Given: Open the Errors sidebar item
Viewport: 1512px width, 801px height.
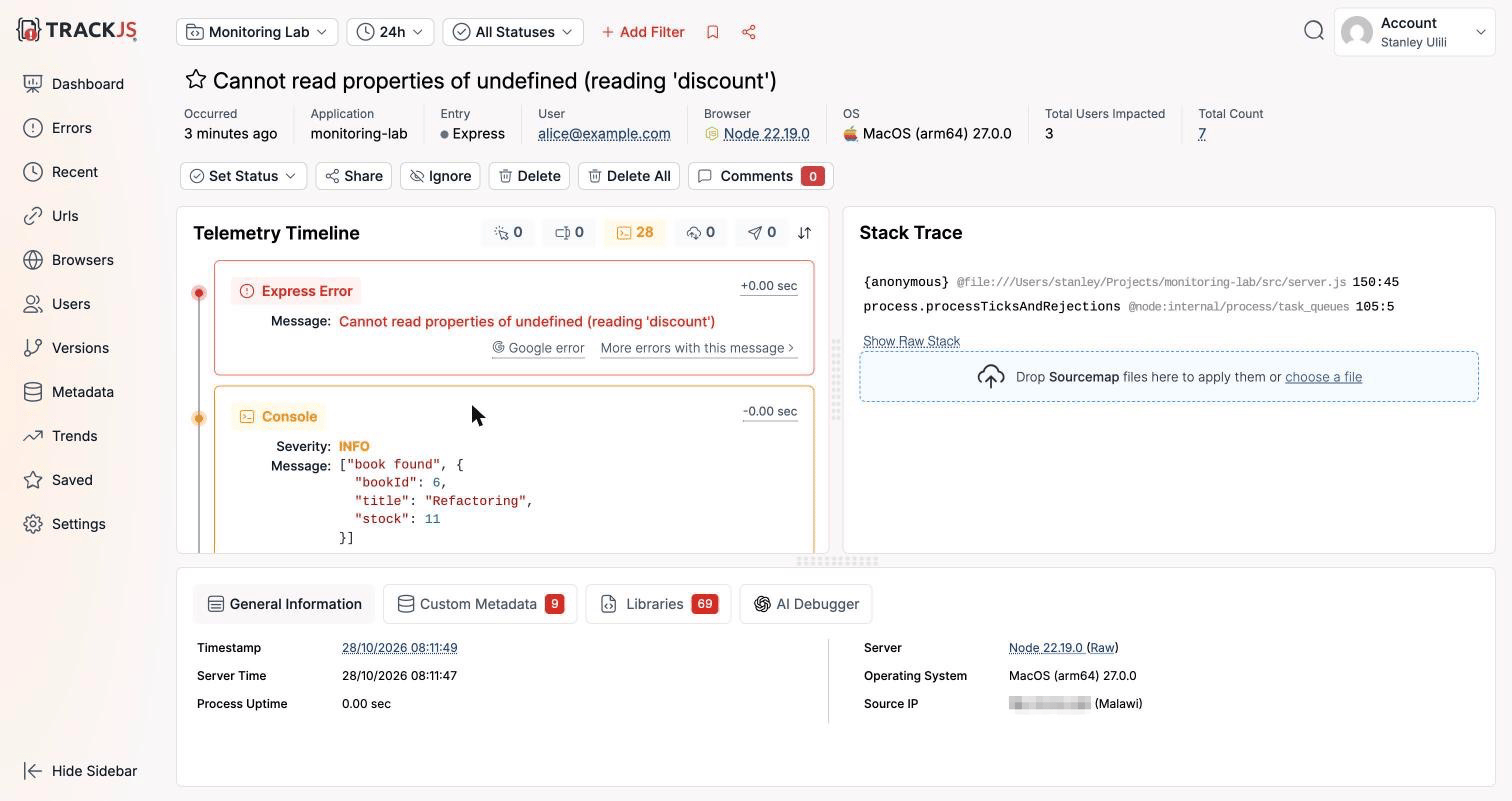Looking at the screenshot, I should (x=58, y=128).
